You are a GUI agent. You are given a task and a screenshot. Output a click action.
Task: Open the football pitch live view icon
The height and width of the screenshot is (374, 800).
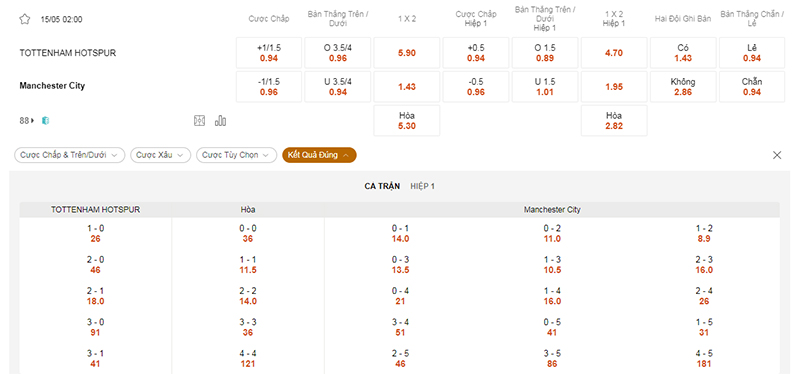(199, 121)
